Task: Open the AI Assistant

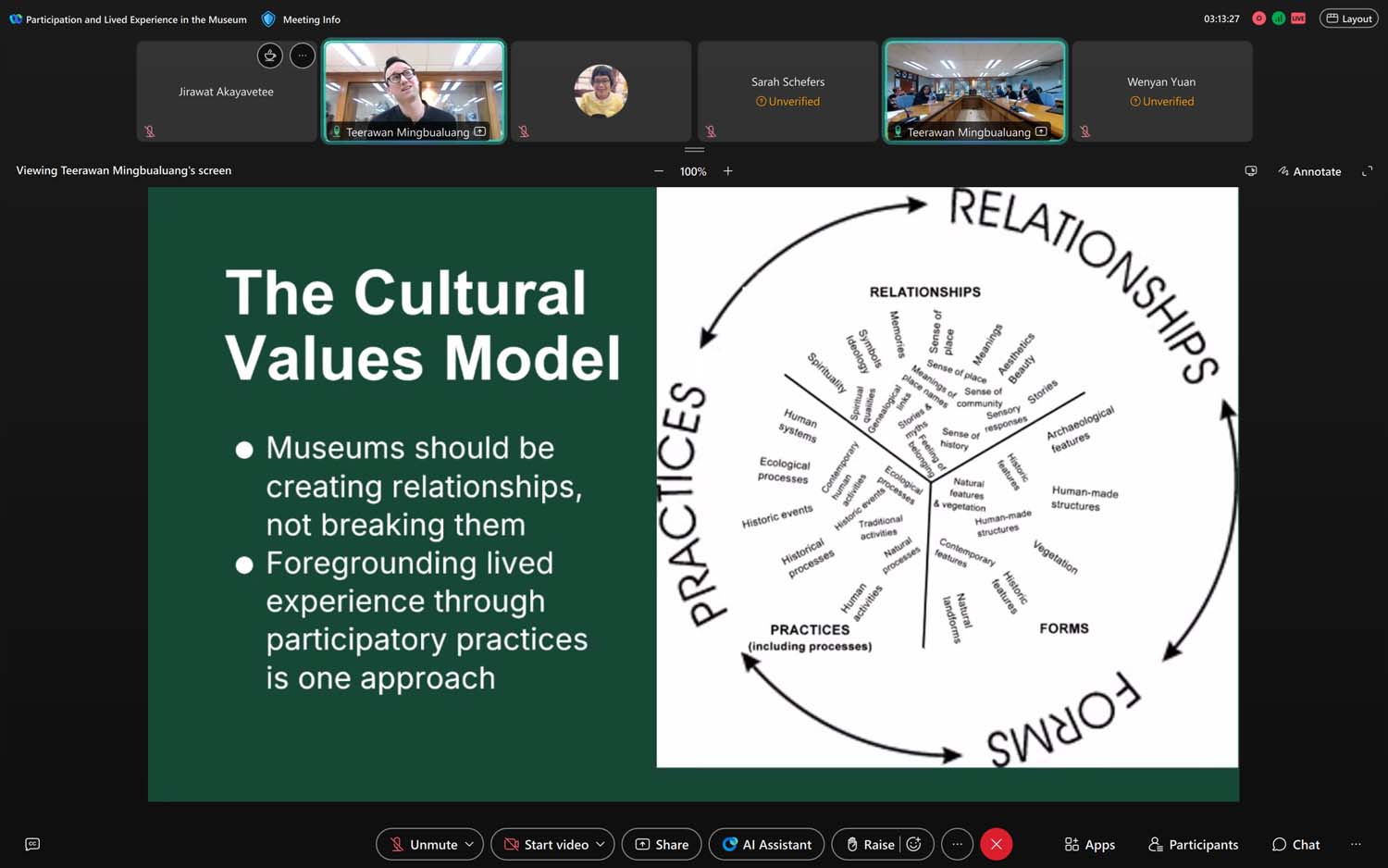Action: click(766, 844)
